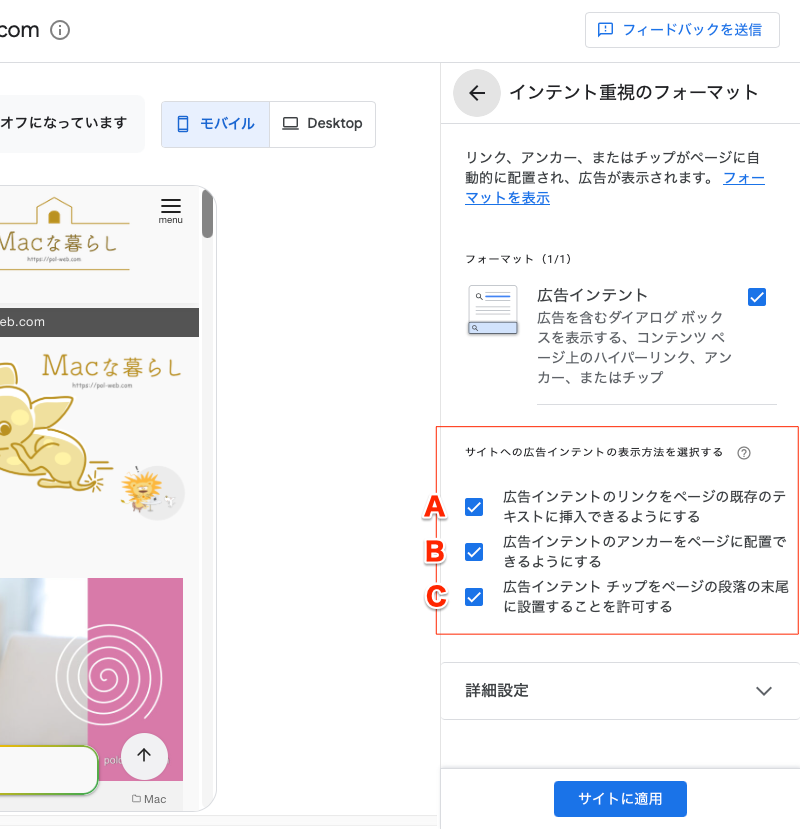Click the 広告インテント format illustration icon
Viewport: 800px width, 829px height.
point(493,310)
